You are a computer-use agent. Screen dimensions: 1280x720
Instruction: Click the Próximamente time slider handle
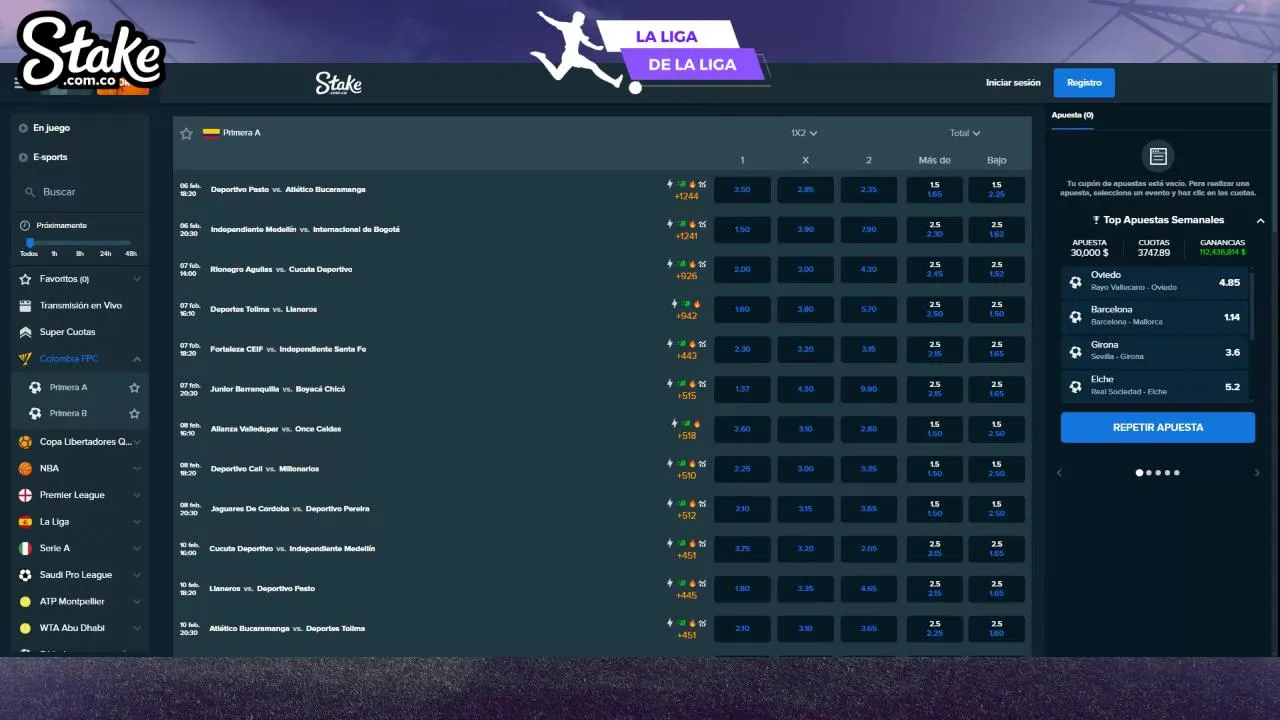click(30, 242)
